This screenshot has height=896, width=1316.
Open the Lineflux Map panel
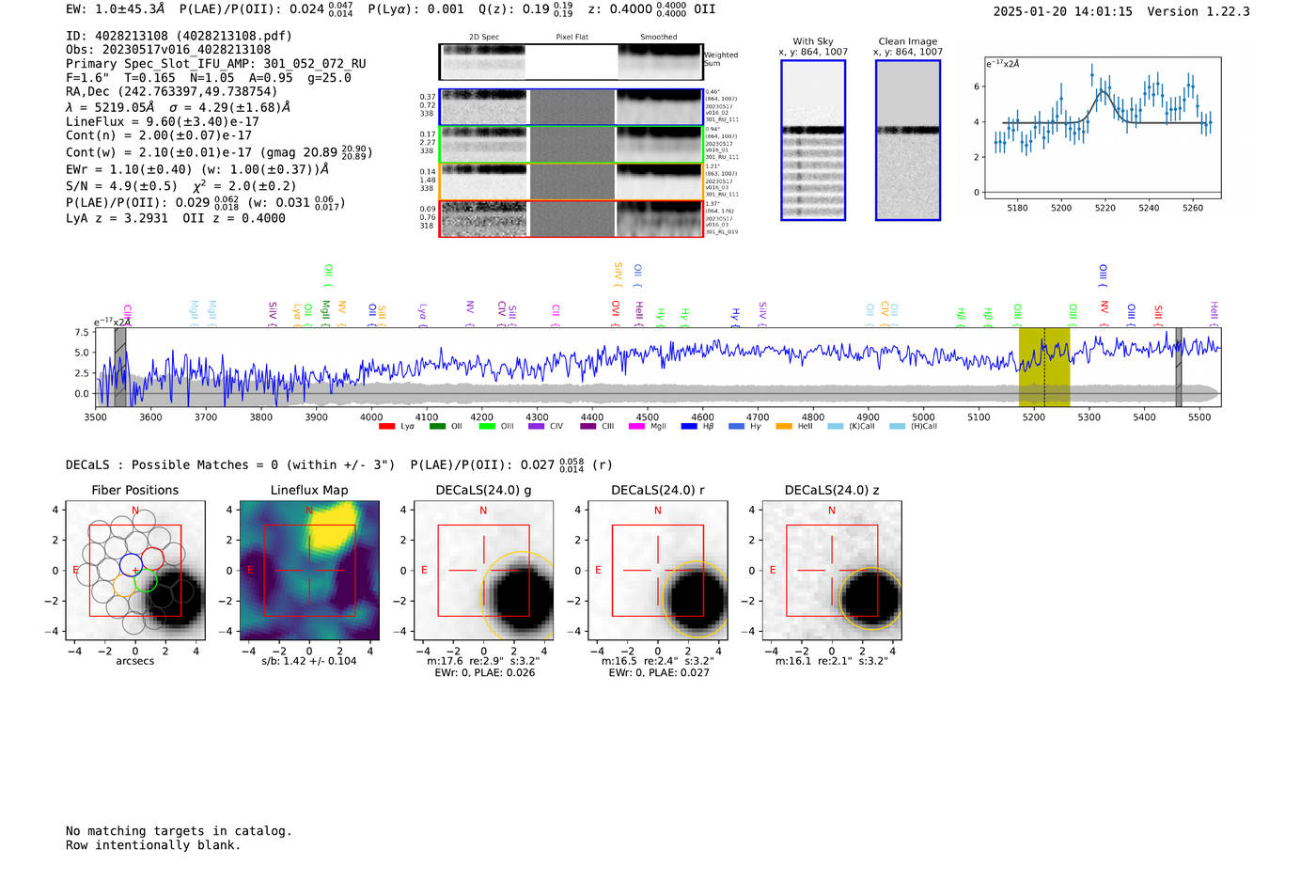click(309, 571)
